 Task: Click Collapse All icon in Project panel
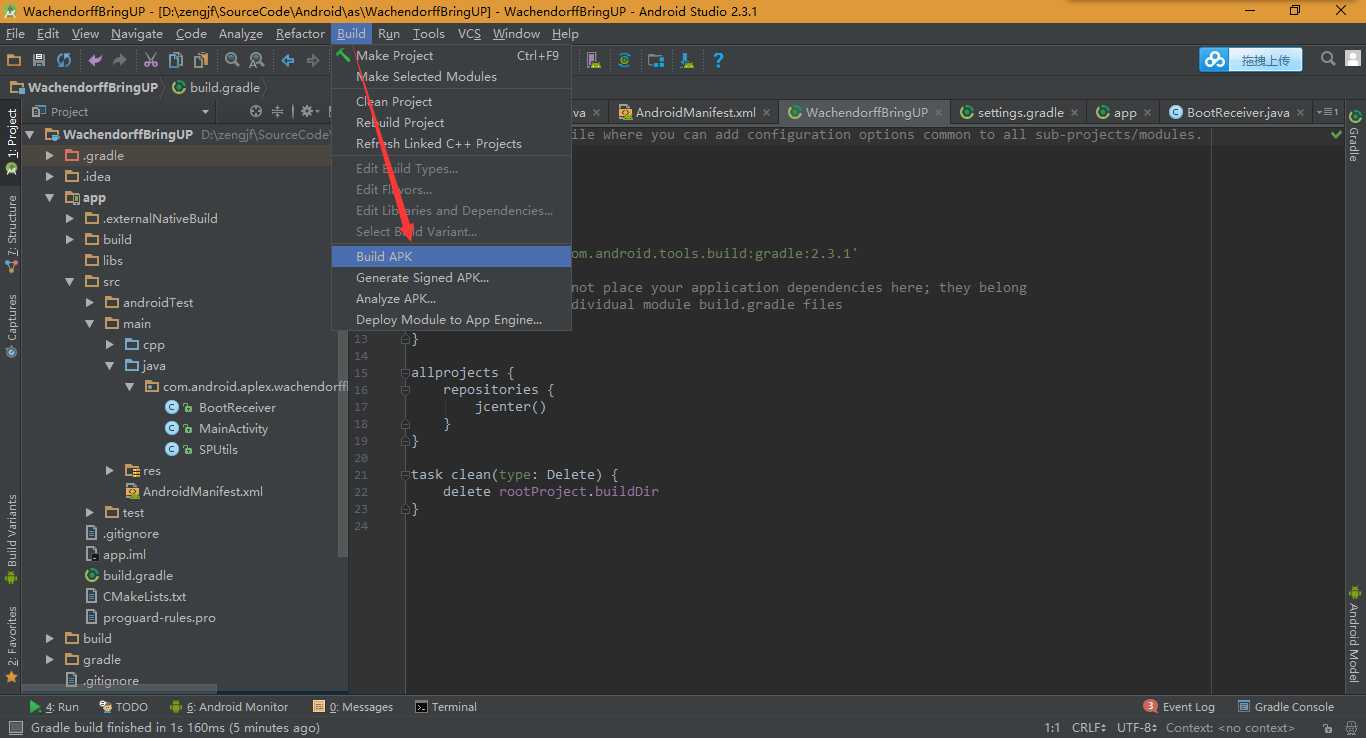[x=278, y=111]
